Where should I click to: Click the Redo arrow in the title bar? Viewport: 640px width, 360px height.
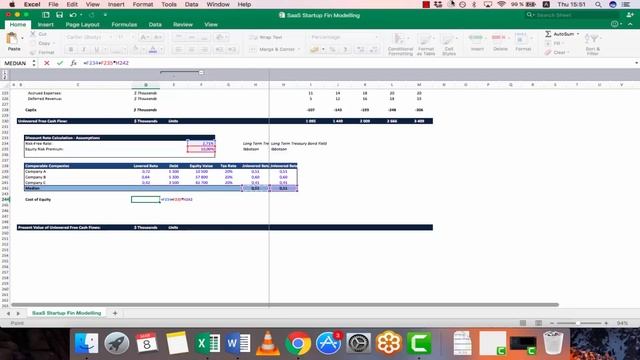[x=91, y=15]
